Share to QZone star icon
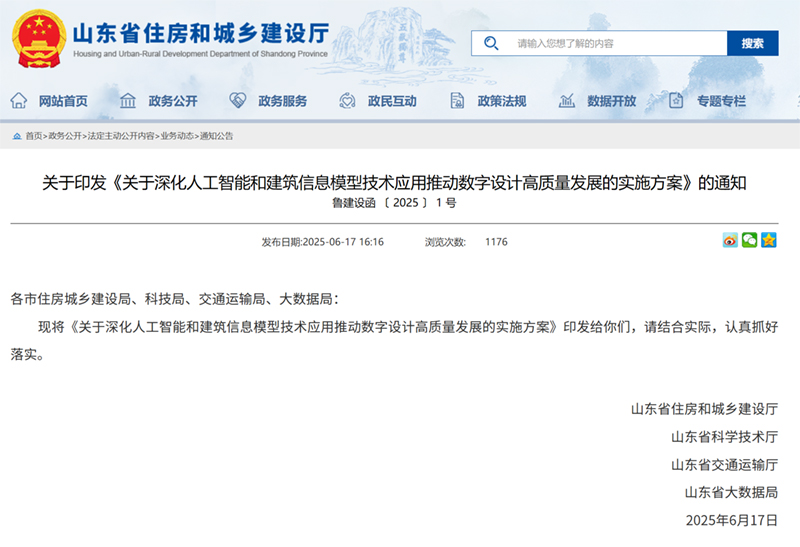This screenshot has width=800, height=547. coord(768,240)
